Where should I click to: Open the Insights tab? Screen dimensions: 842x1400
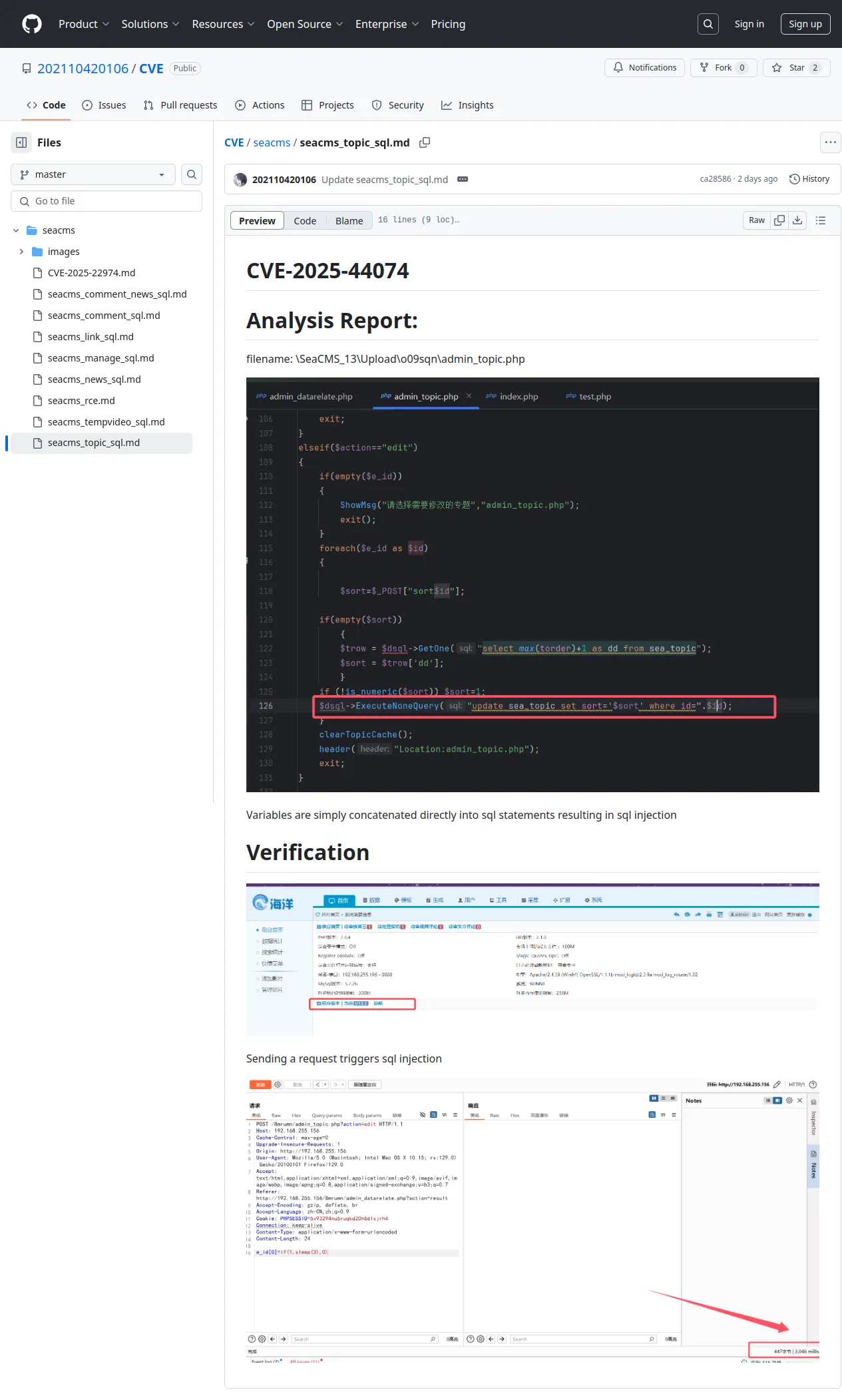(x=467, y=105)
